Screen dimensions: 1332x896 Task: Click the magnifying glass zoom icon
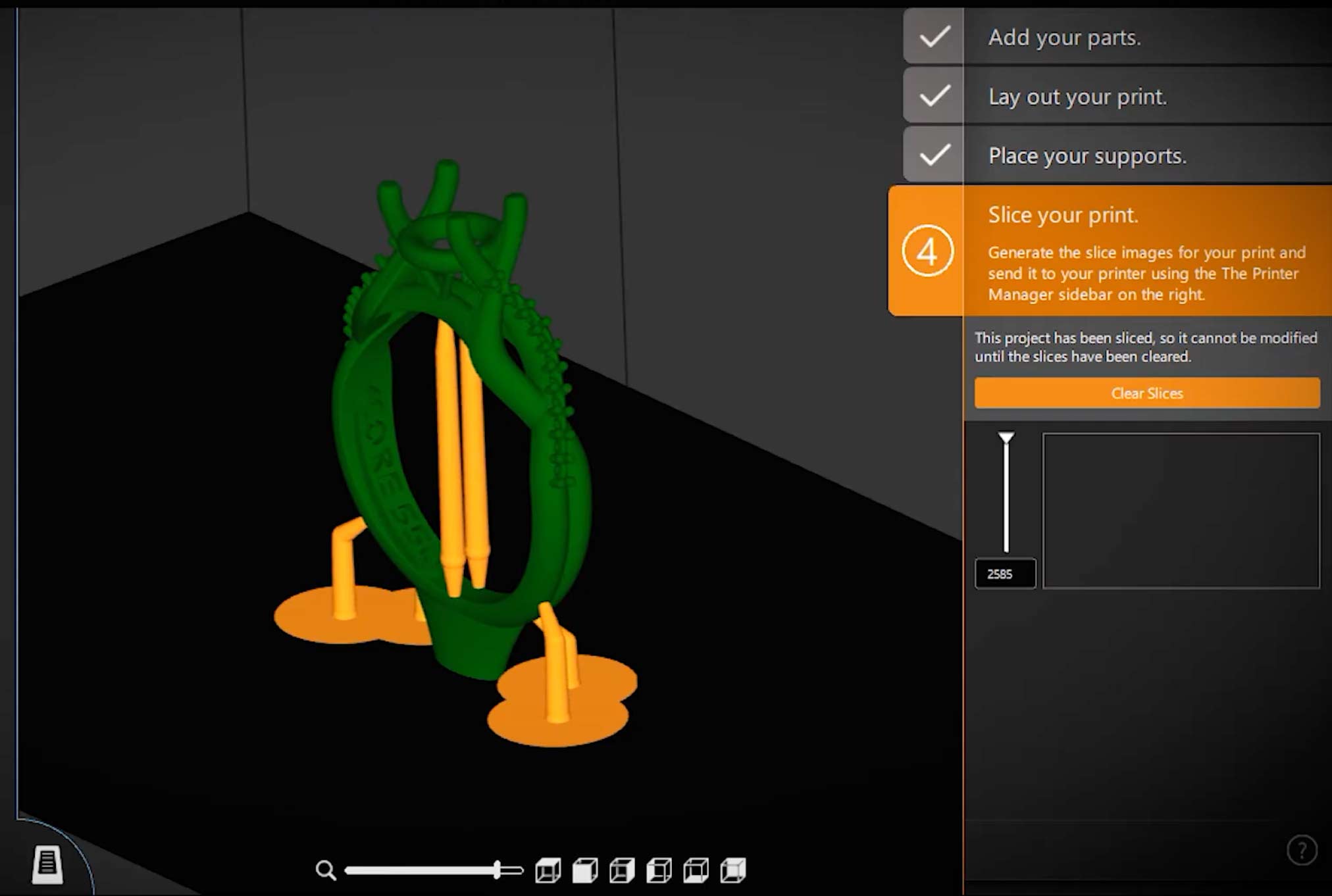[325, 870]
